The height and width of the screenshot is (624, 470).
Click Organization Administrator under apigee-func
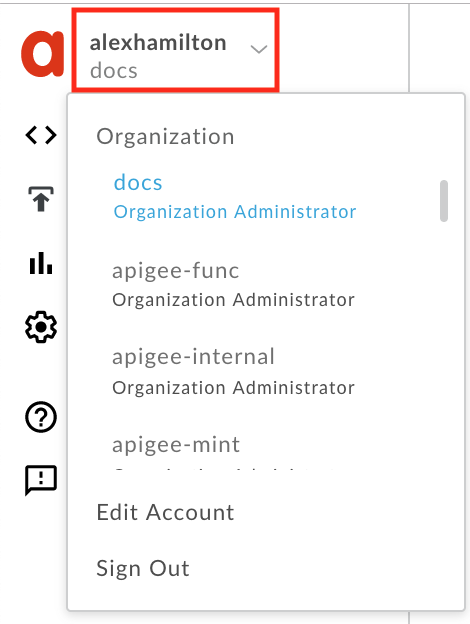pos(234,300)
